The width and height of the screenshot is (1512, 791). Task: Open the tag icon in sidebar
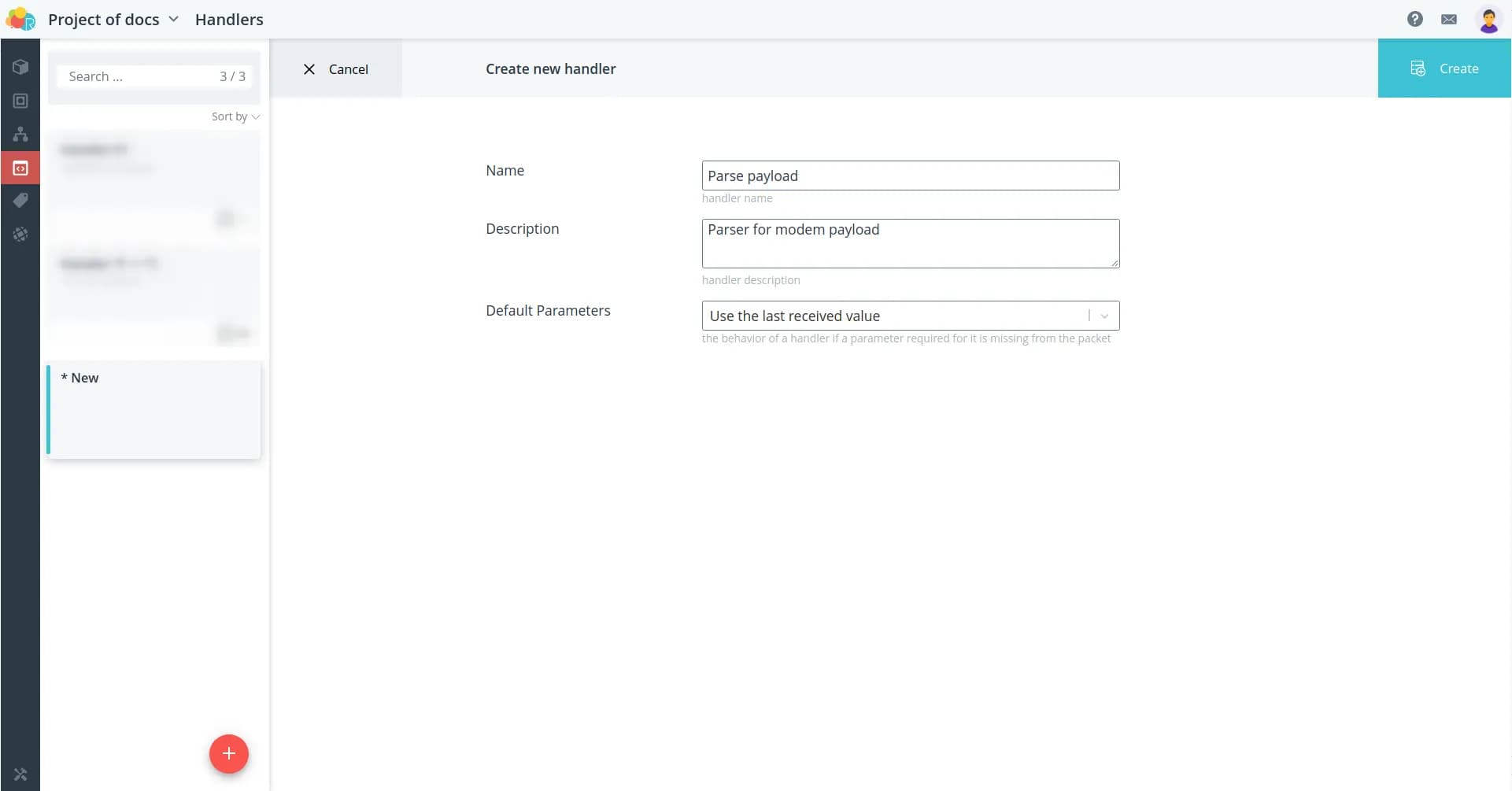click(20, 201)
